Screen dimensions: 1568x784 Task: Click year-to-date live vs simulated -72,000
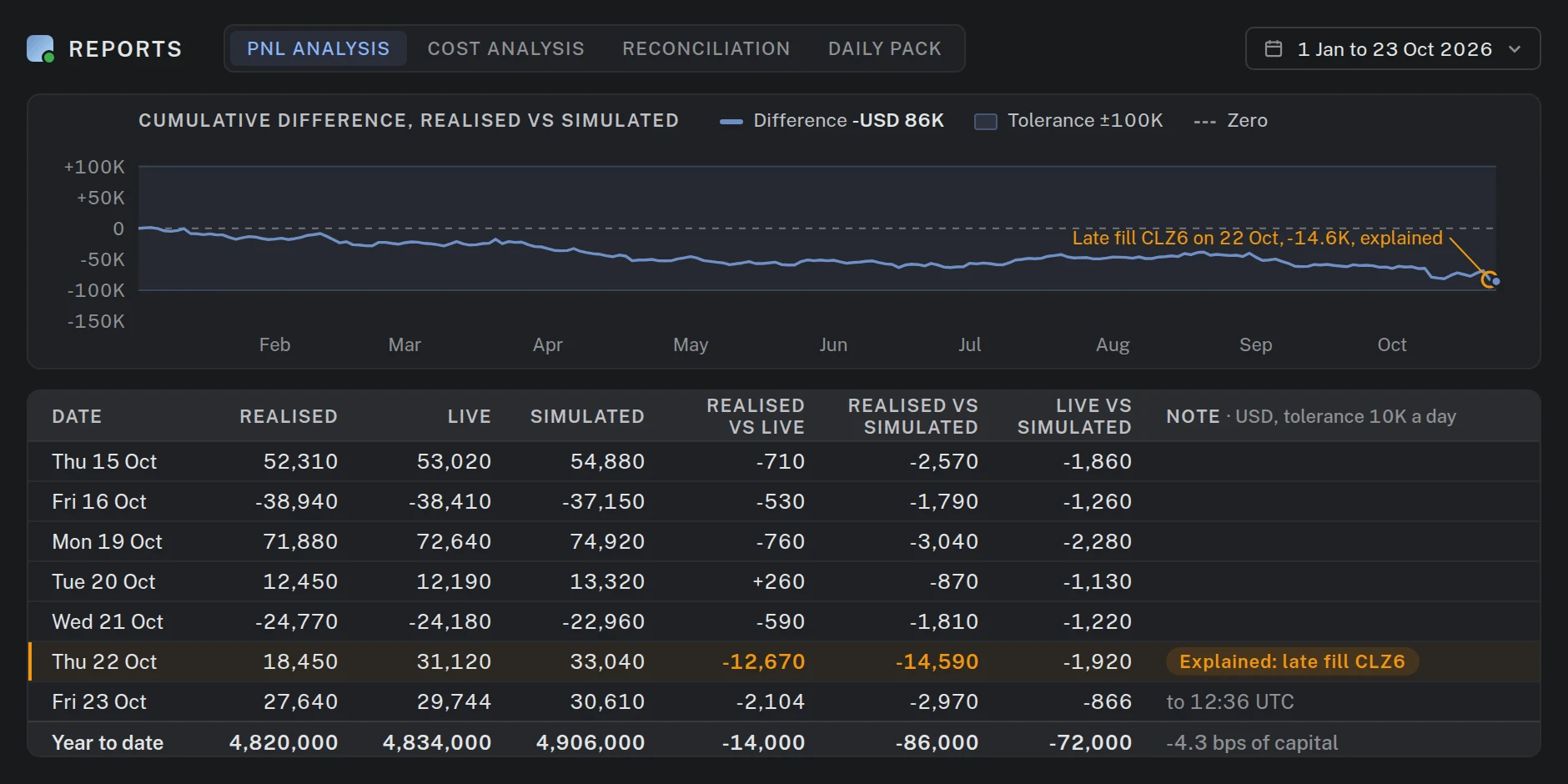(1090, 742)
